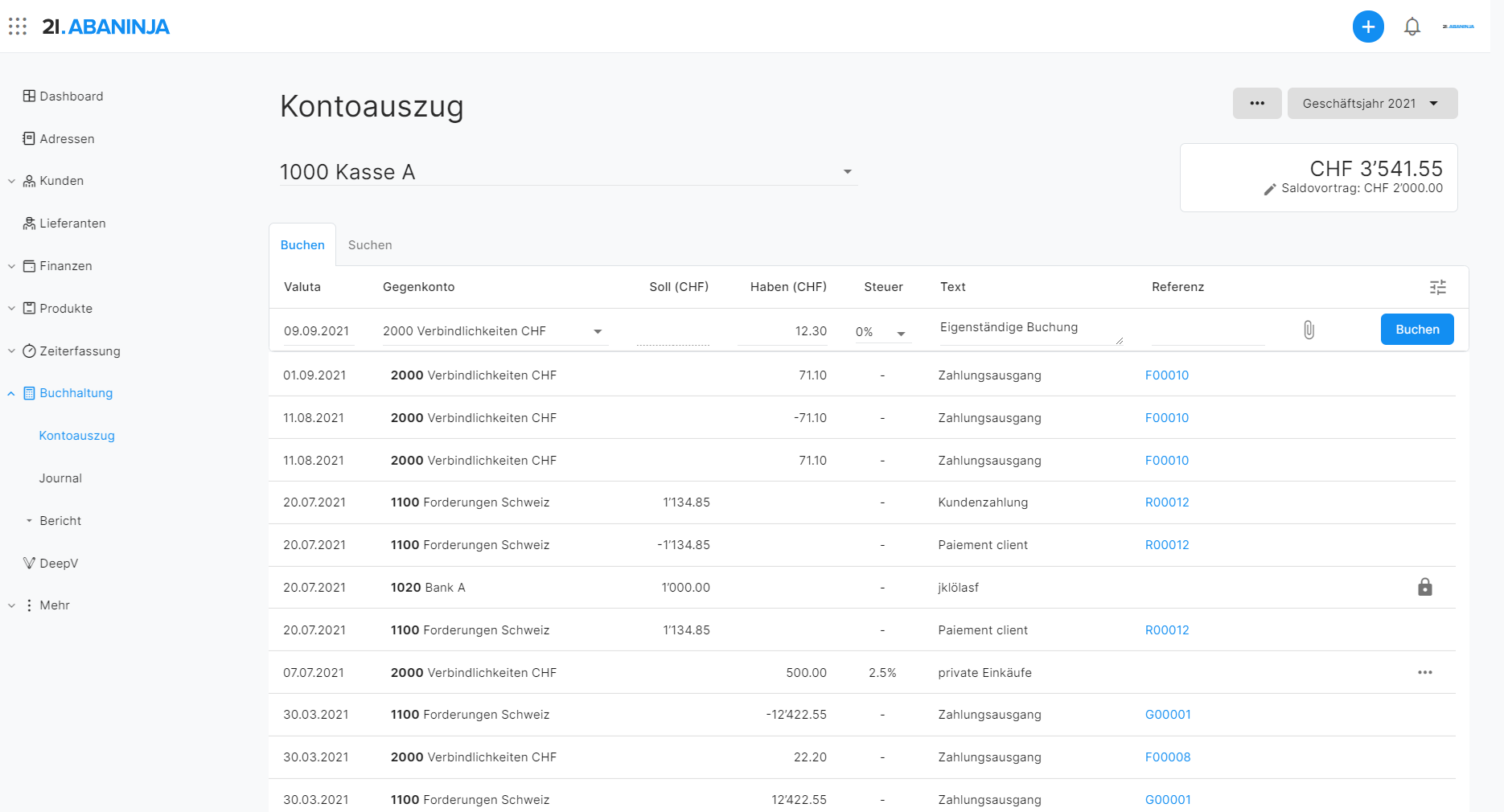The width and height of the screenshot is (1504, 812).
Task: Switch to the Suchen tab
Action: (370, 245)
